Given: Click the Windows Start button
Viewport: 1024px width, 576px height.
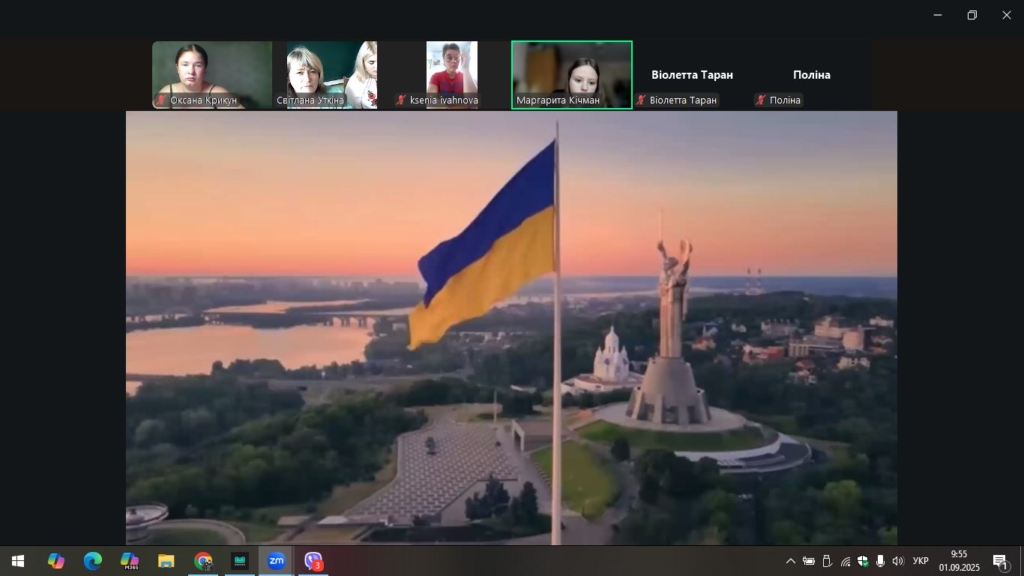Looking at the screenshot, I should coord(18,561).
